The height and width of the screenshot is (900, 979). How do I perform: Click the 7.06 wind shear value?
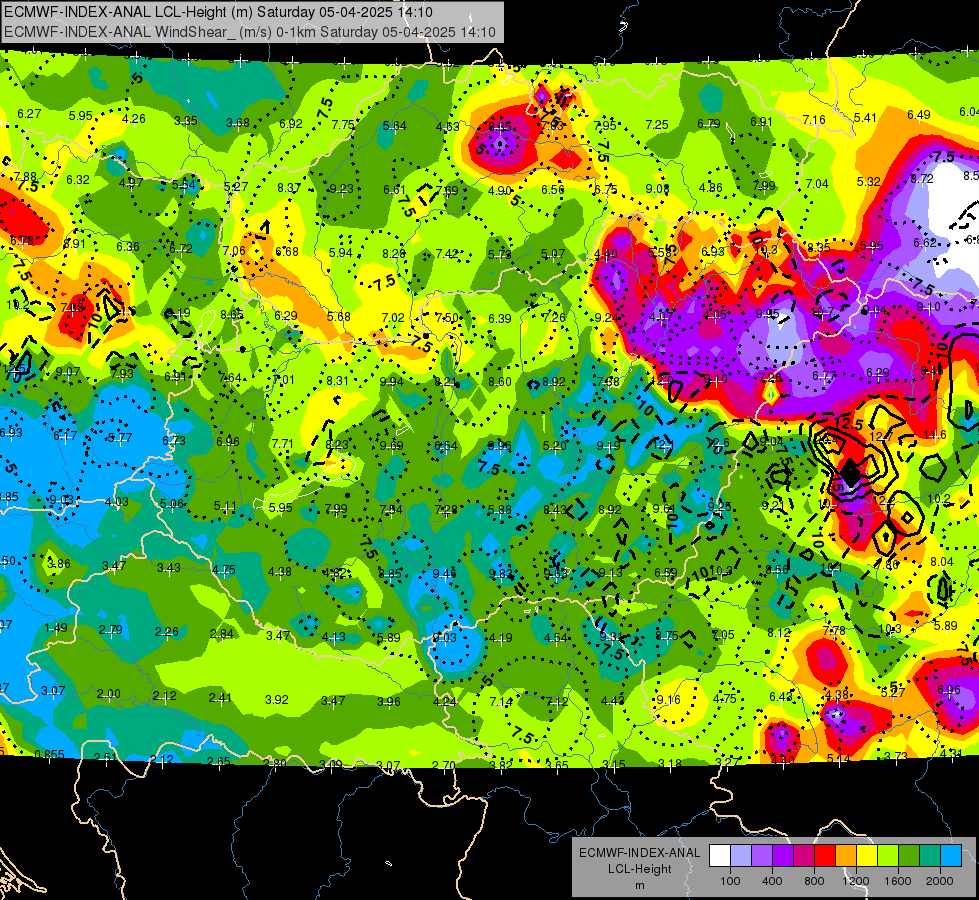pos(234,250)
